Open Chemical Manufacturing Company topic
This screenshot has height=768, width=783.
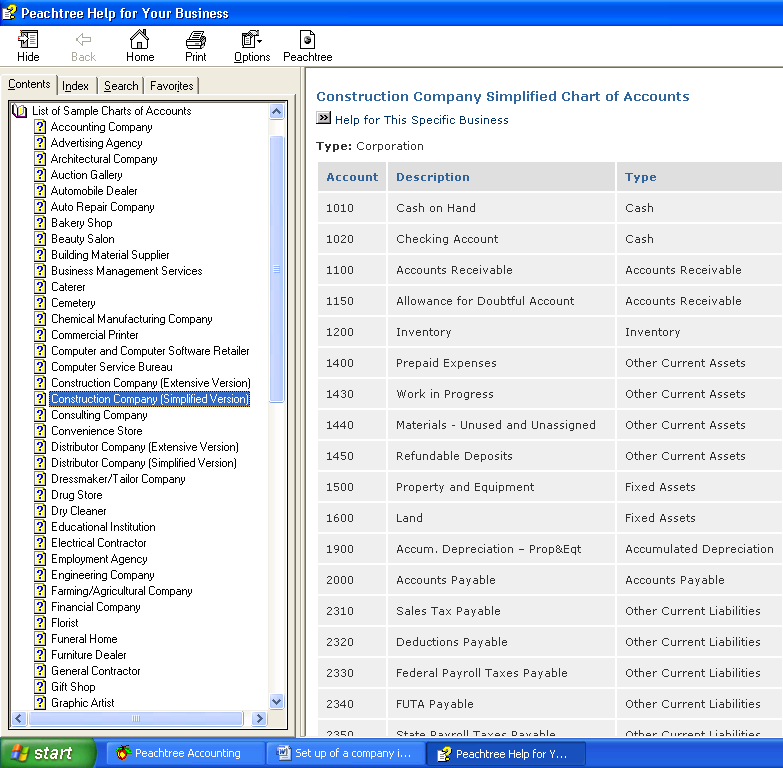pyautogui.click(x=132, y=319)
